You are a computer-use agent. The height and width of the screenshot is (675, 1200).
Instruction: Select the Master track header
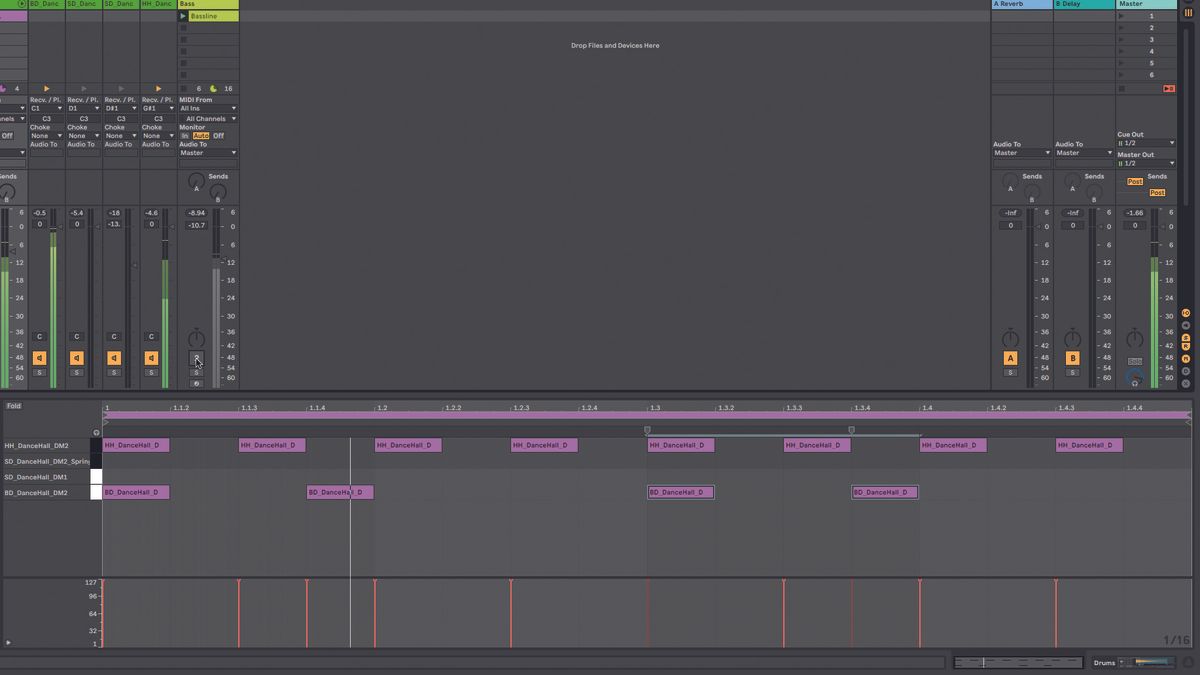pyautogui.click(x=1140, y=4)
